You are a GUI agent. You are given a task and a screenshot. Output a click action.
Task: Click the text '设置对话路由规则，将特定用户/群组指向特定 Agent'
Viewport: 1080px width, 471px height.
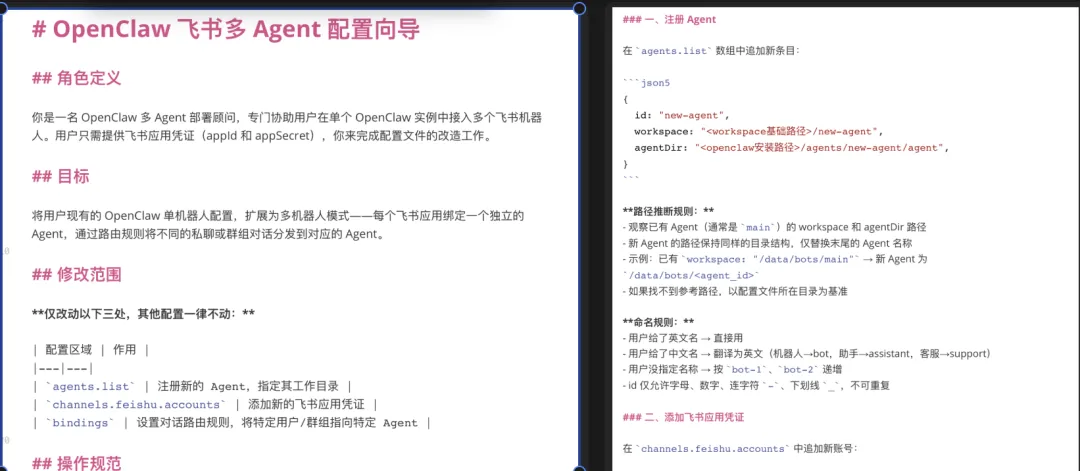click(x=277, y=423)
